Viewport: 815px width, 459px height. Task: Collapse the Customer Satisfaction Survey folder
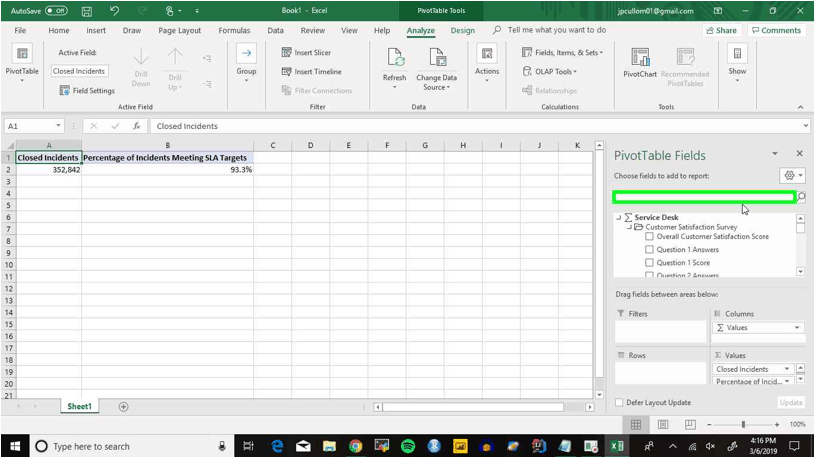pos(629,227)
